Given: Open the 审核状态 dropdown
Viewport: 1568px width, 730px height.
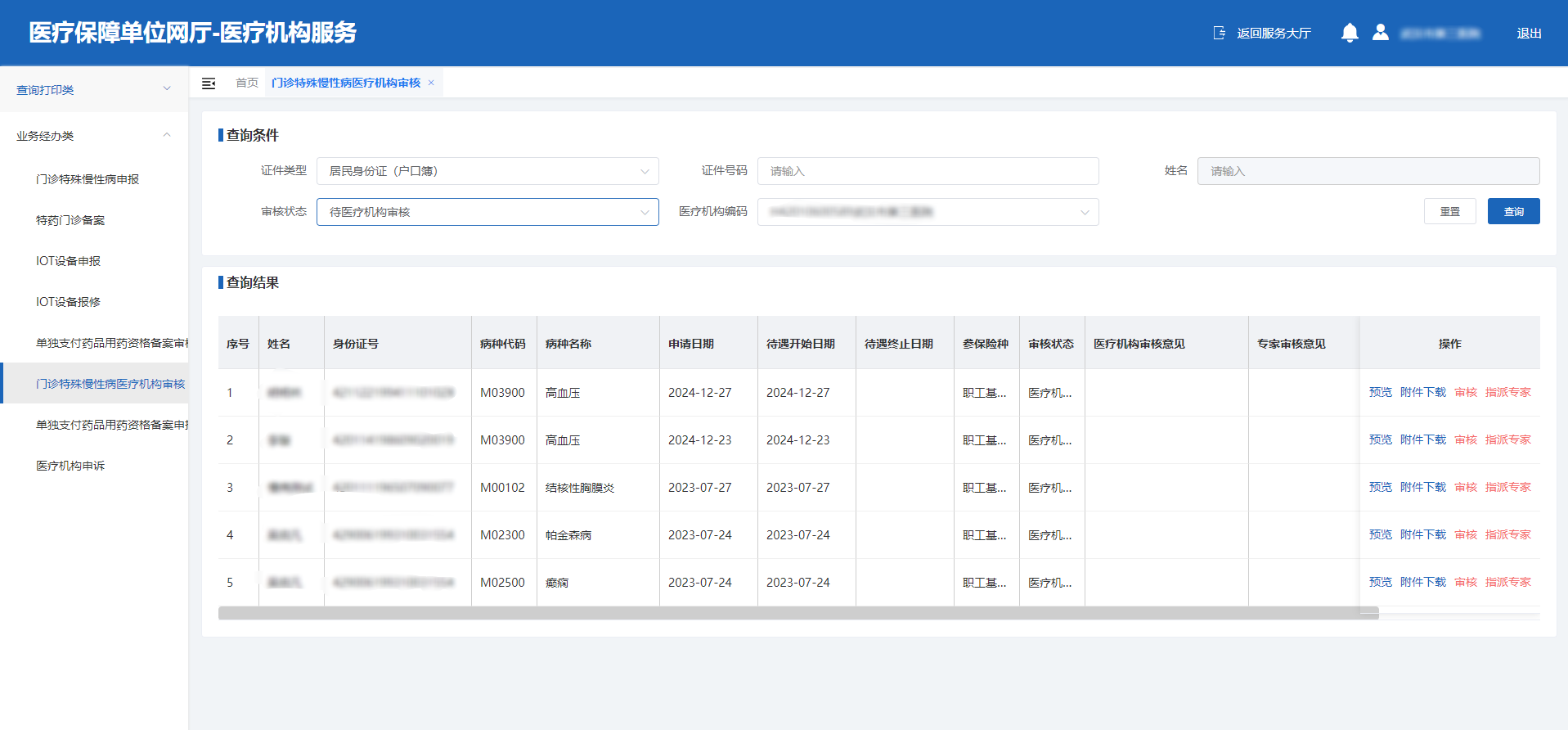Looking at the screenshot, I should (x=487, y=212).
